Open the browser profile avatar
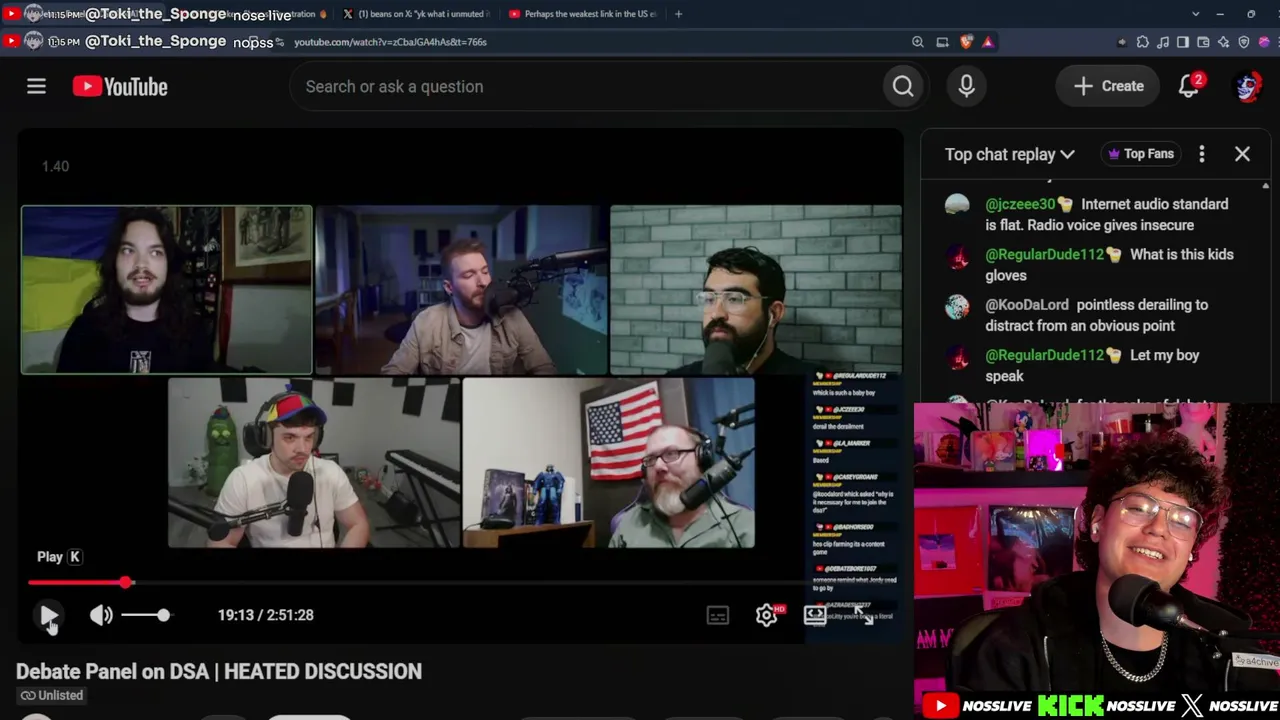1280x720 pixels. coord(1265,42)
